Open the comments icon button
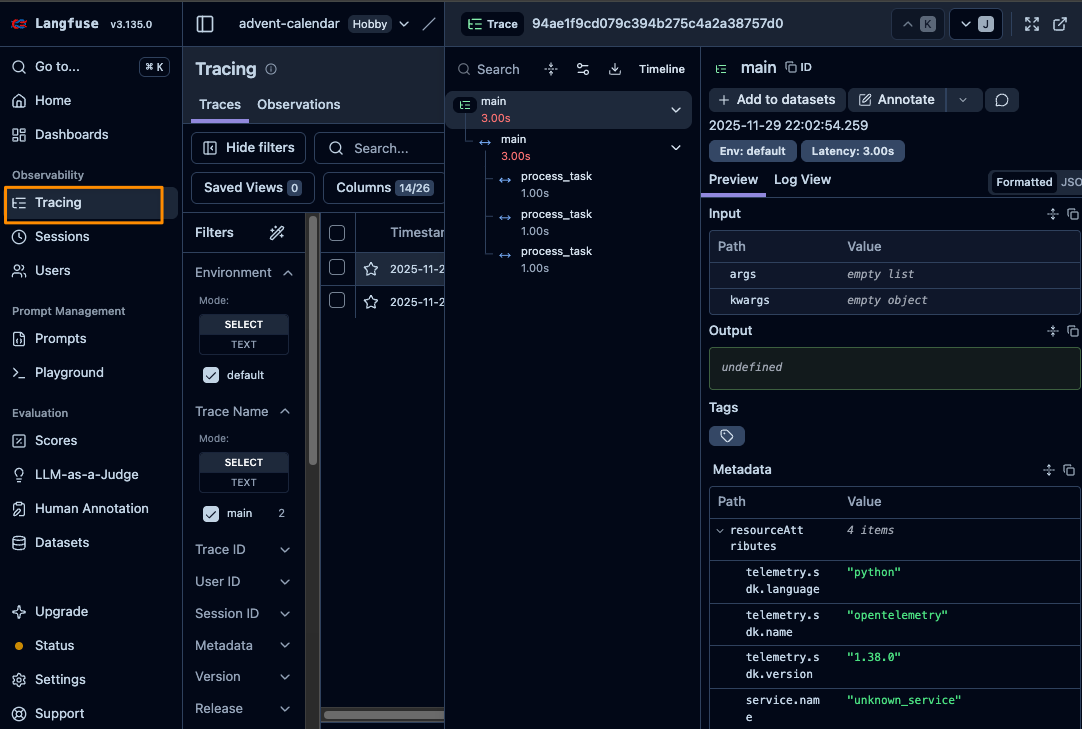 coord(1002,100)
